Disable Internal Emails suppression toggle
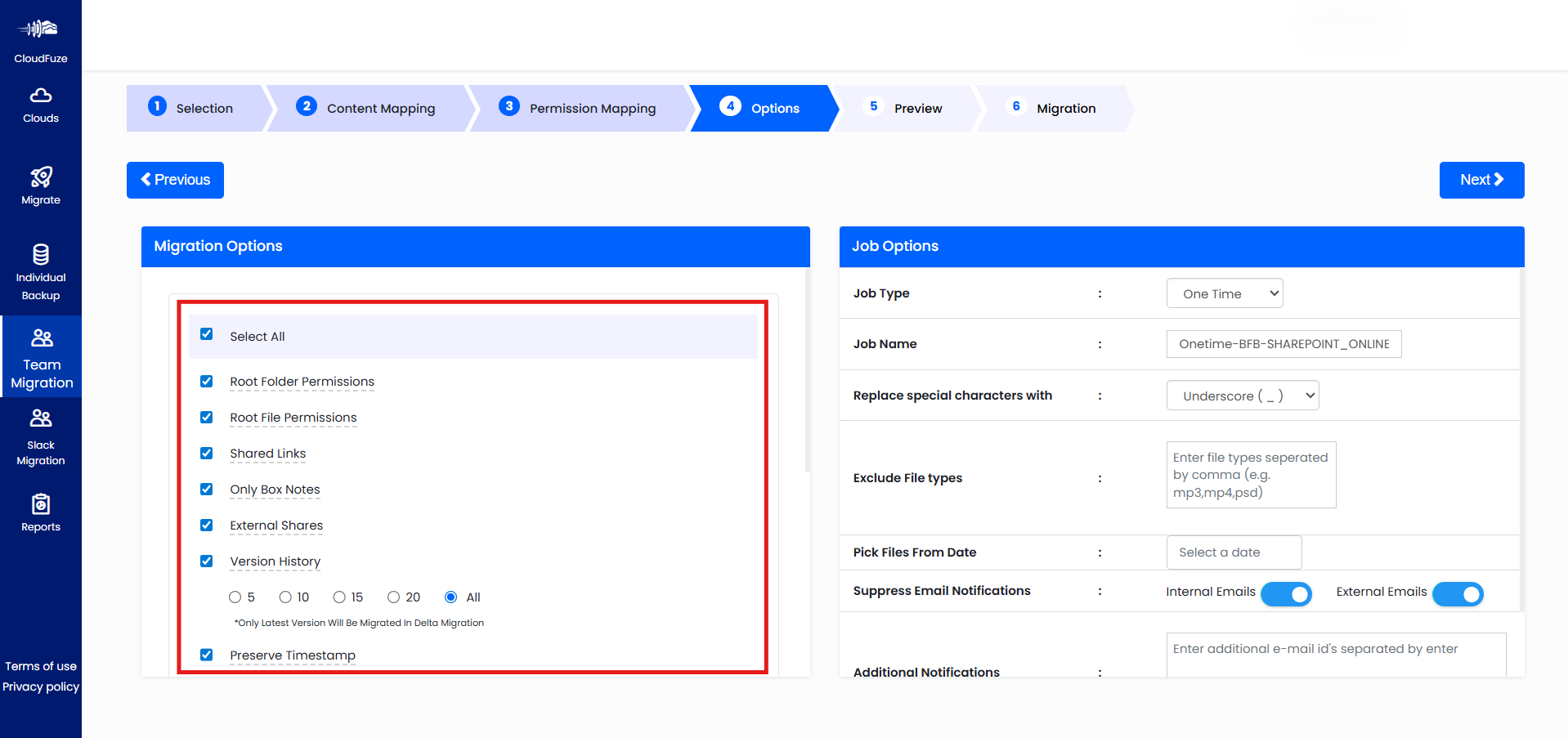This screenshot has height=738, width=1568. coord(1286,594)
